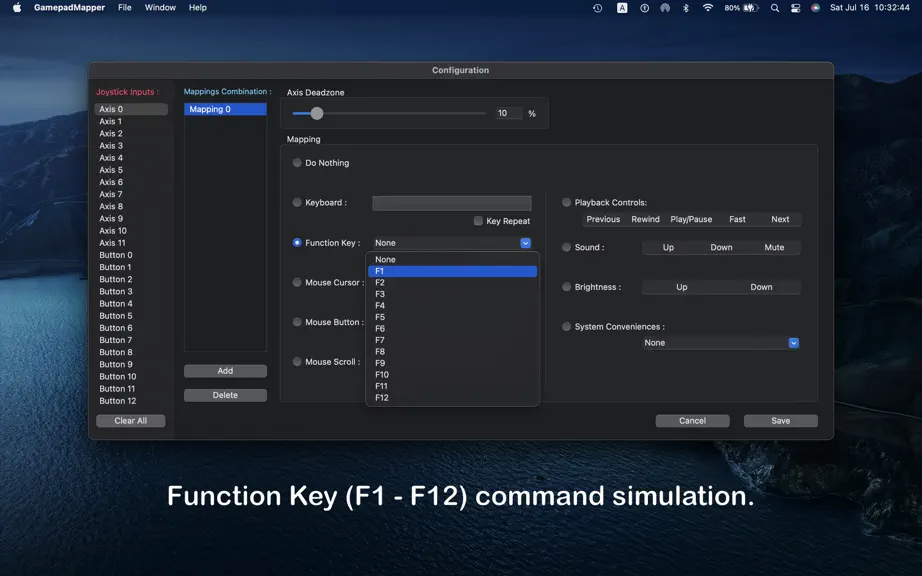The width and height of the screenshot is (922, 576).
Task: Choose Play/Pause playback control
Action: (691, 219)
